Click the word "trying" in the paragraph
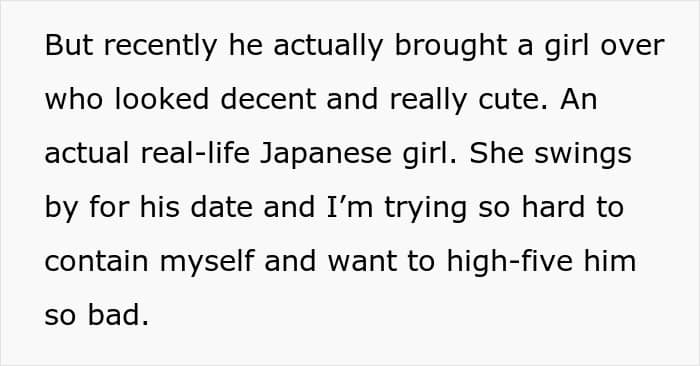Viewport: 700px width, 366px height. [x=426, y=208]
